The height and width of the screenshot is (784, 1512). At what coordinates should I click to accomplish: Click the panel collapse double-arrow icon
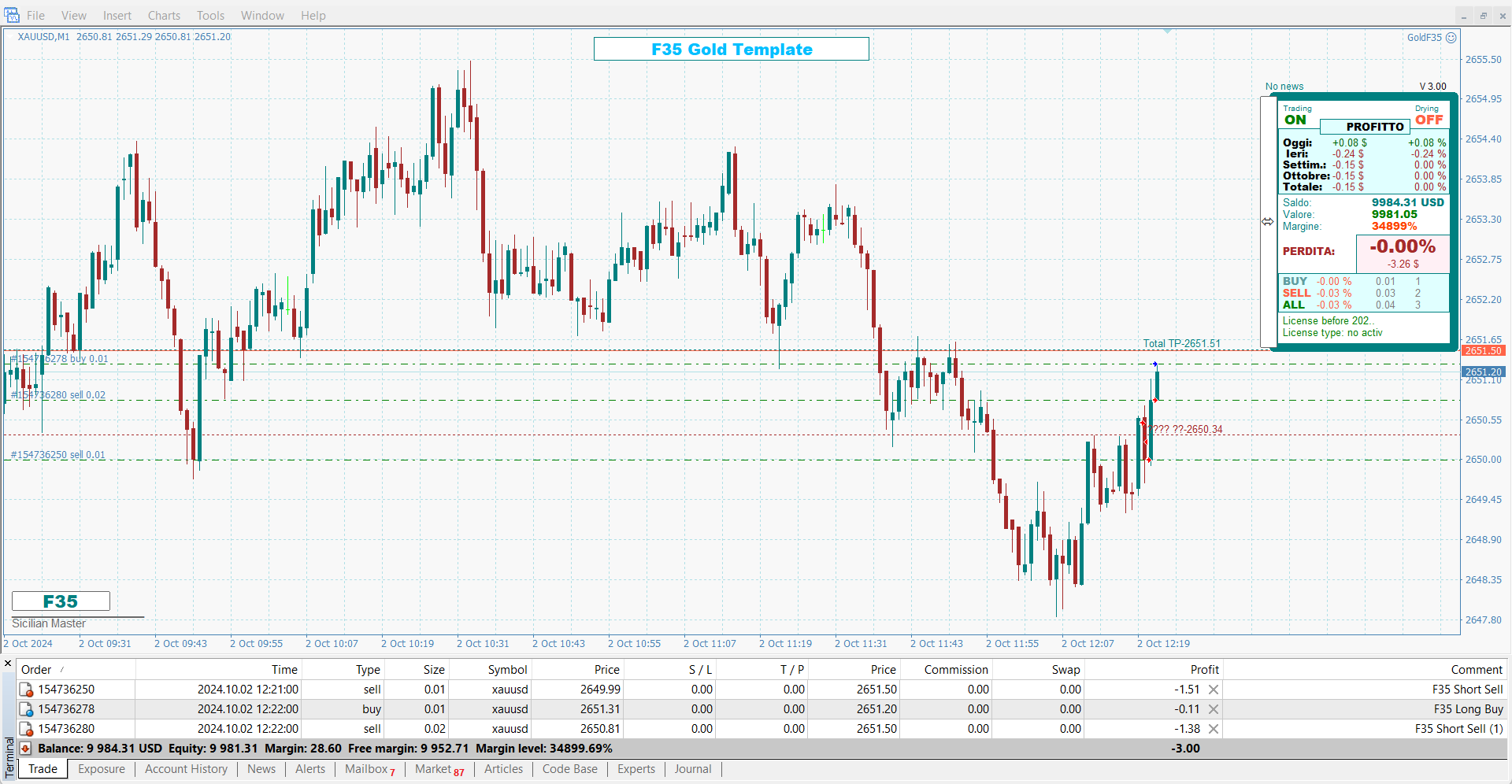click(1267, 222)
